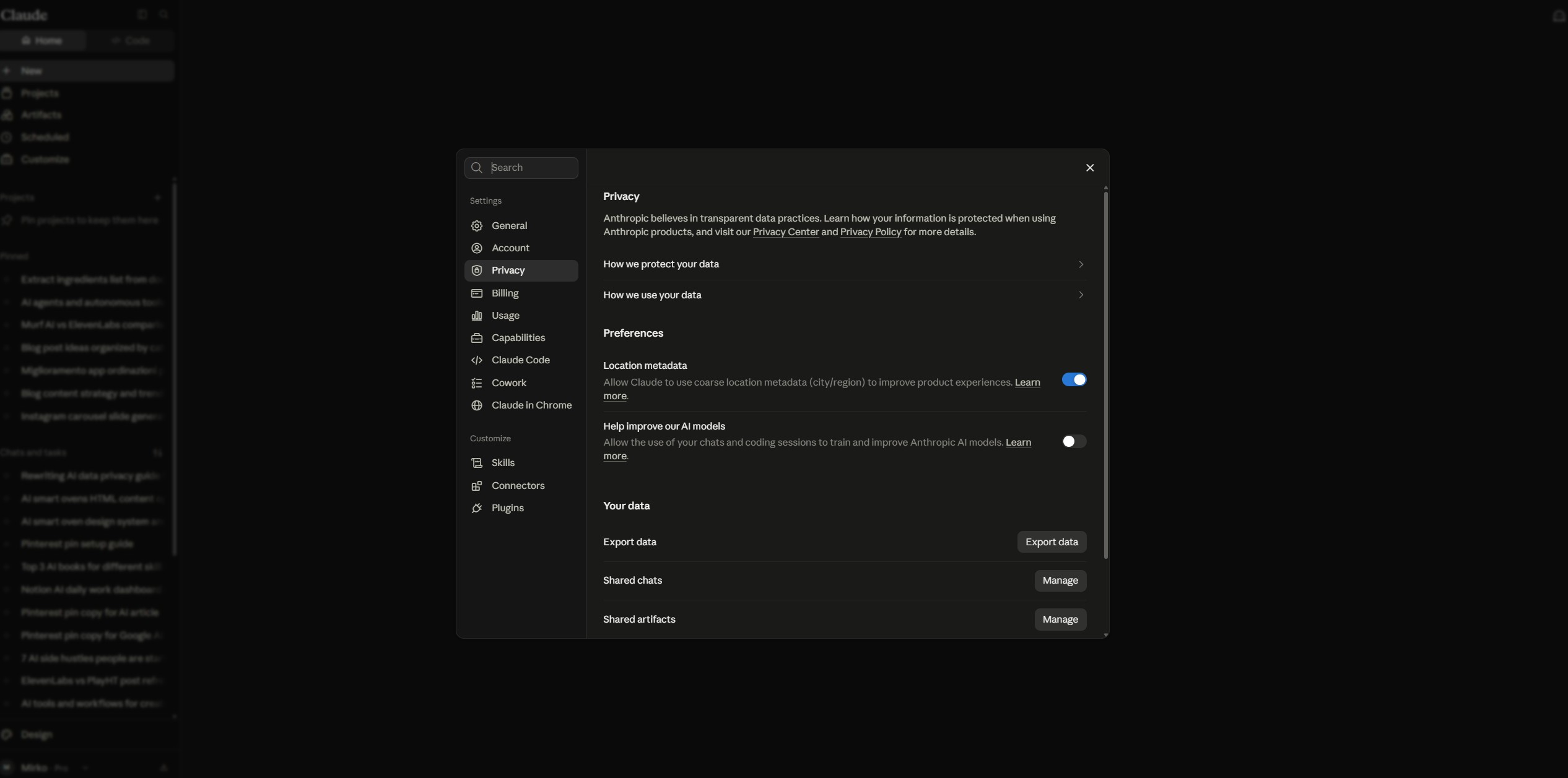1568x778 pixels.
Task: Click the Account person icon
Action: [476, 248]
